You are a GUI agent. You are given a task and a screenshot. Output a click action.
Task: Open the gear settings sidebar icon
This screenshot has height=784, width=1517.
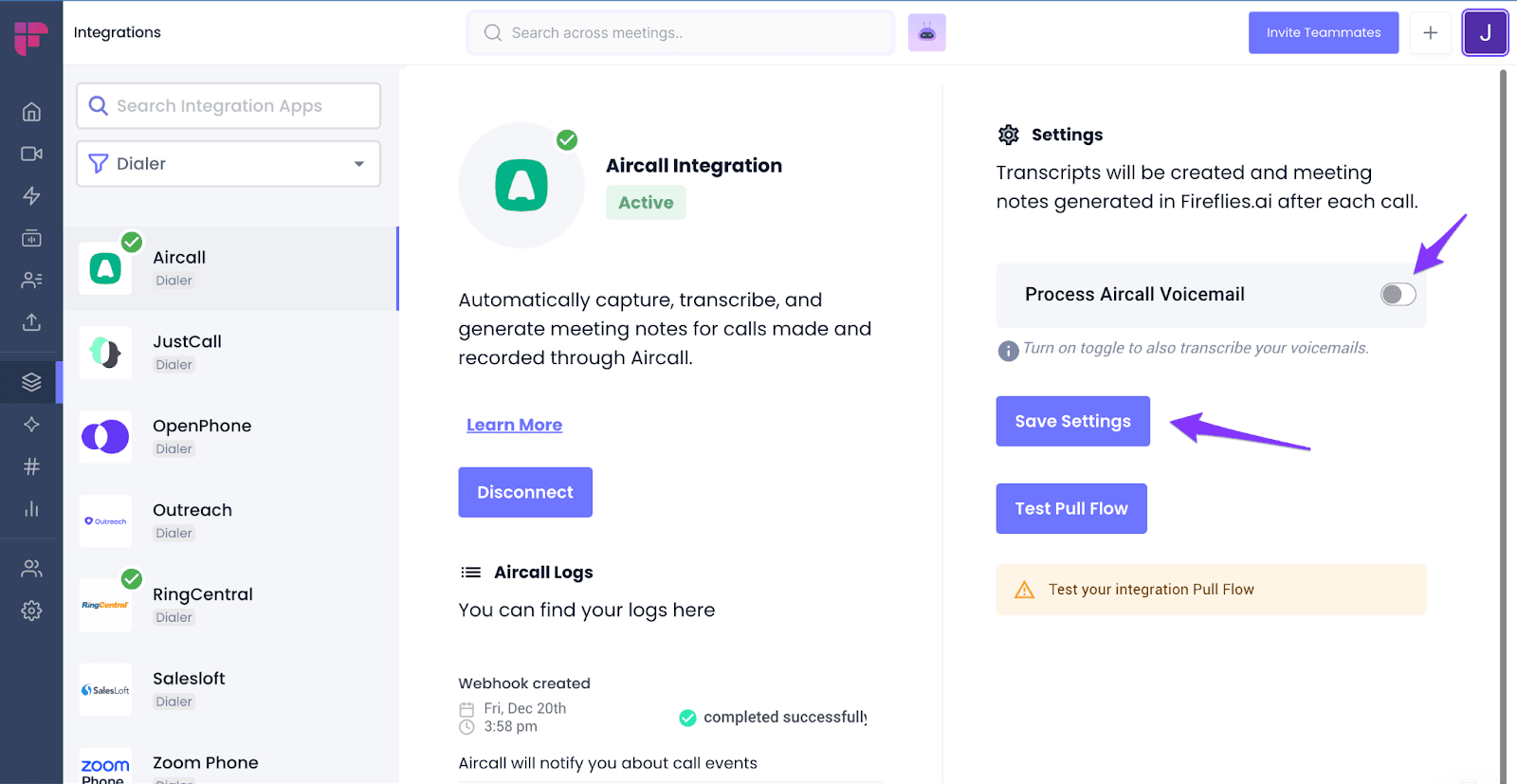pyautogui.click(x=31, y=611)
